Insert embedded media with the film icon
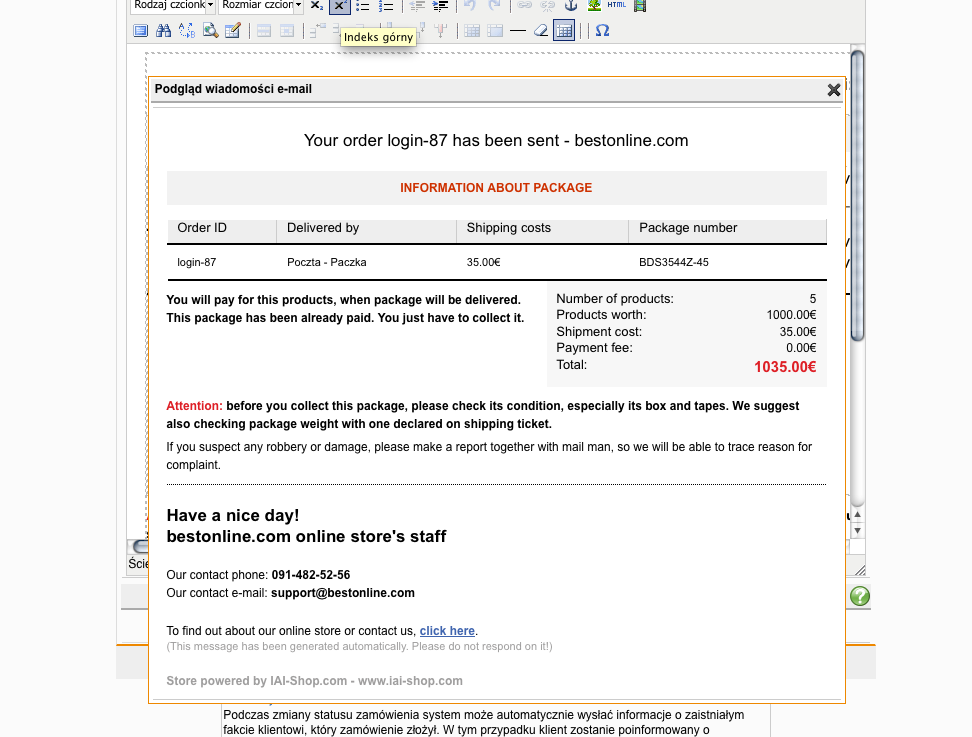Screen dimensions: 972x737 (x=640, y=6)
